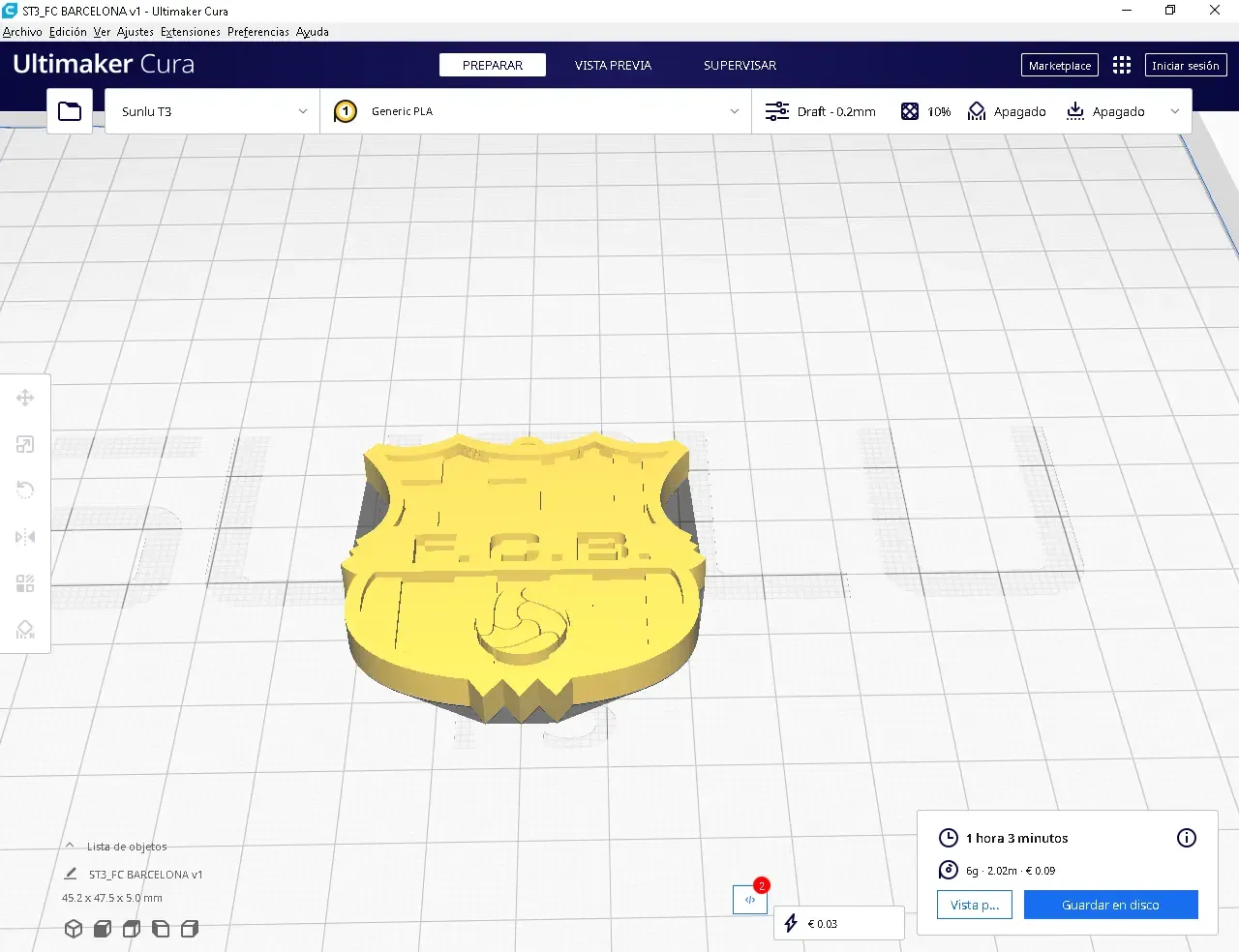Click the Vista p... preview button

[x=975, y=905]
